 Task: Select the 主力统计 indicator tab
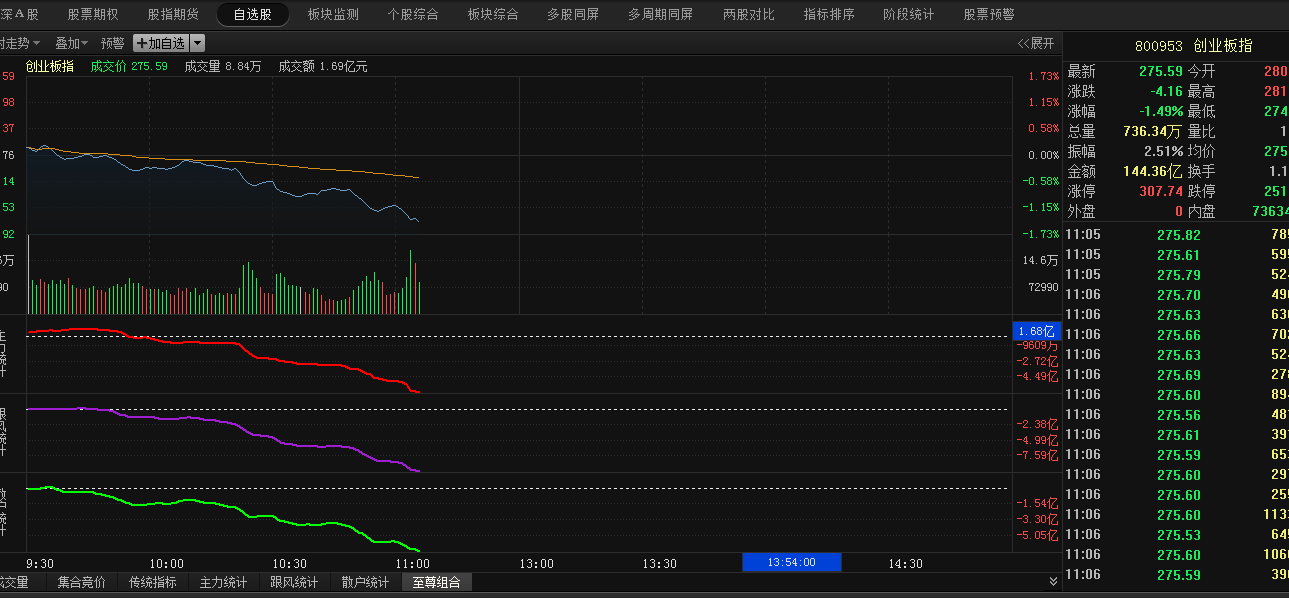pyautogui.click(x=223, y=582)
